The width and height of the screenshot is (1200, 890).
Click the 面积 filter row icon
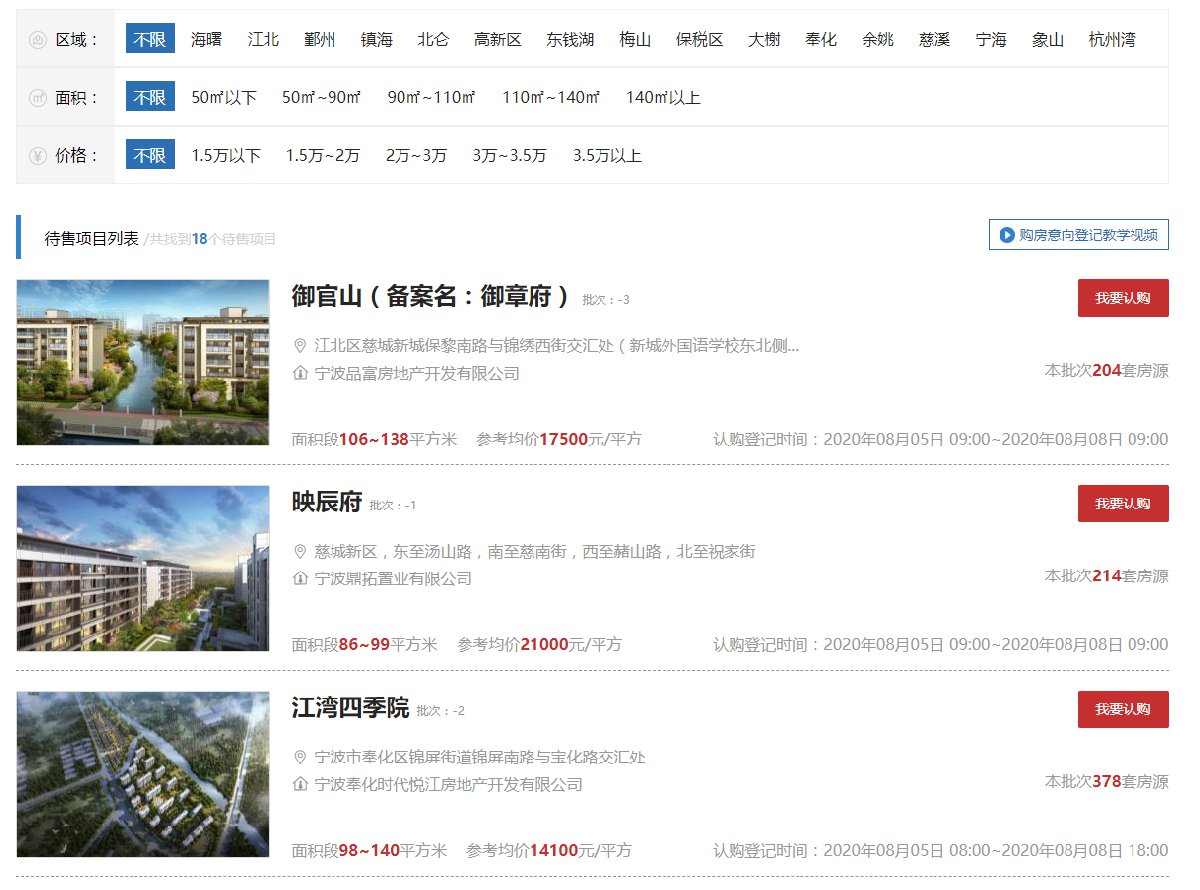(38, 98)
